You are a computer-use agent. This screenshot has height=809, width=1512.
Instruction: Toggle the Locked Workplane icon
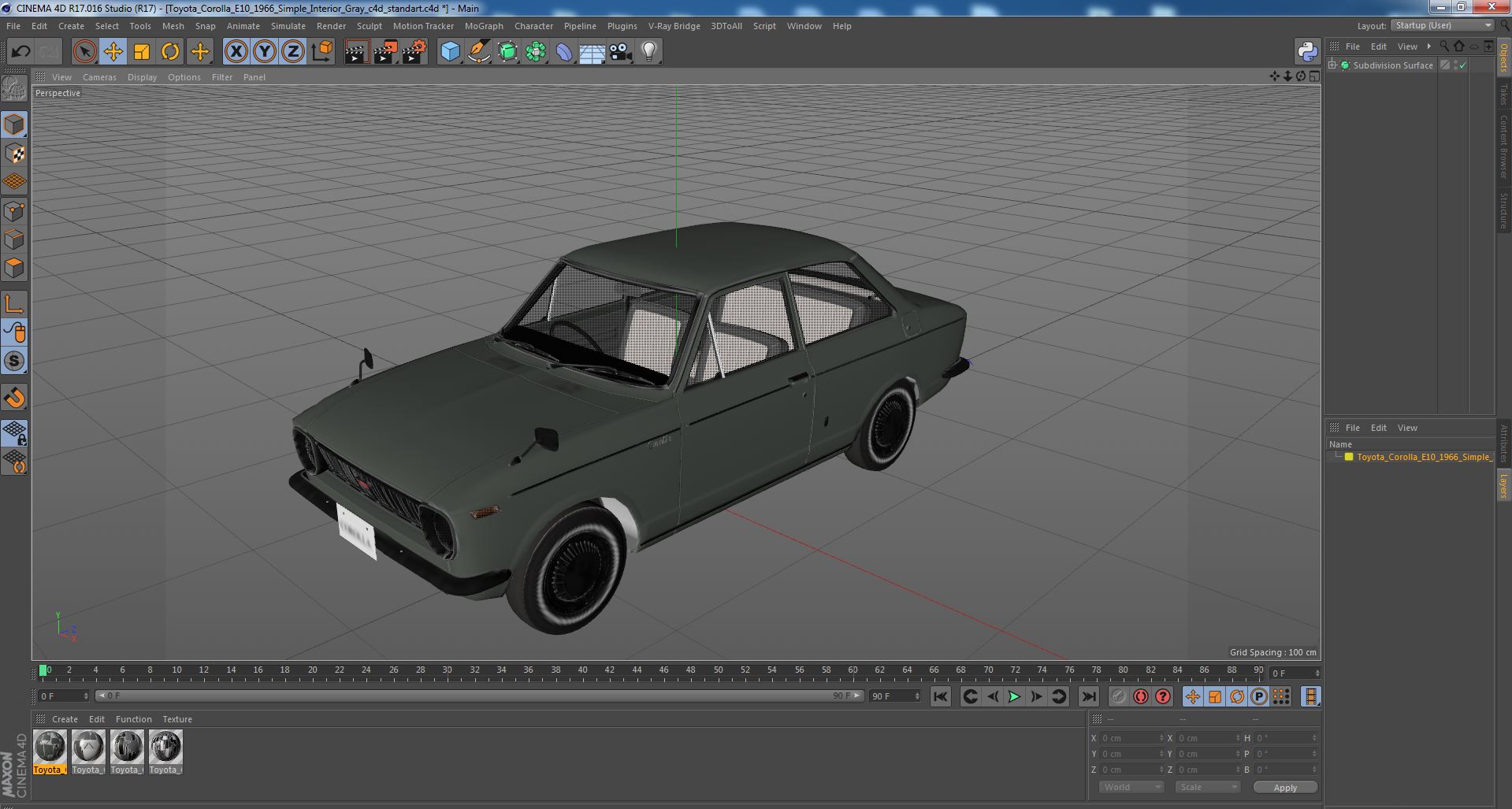(15, 433)
